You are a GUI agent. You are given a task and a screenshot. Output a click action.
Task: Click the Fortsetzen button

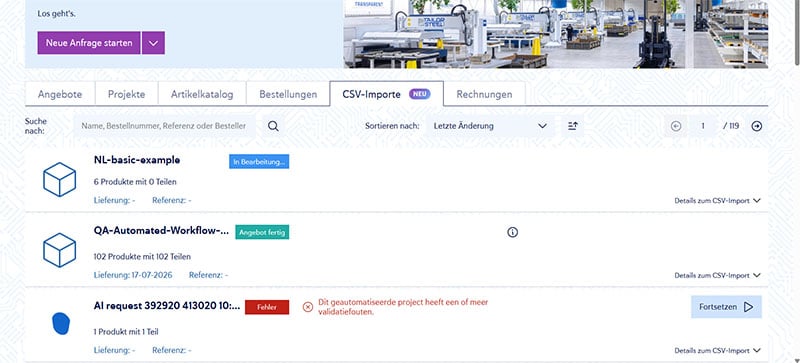[726, 307]
